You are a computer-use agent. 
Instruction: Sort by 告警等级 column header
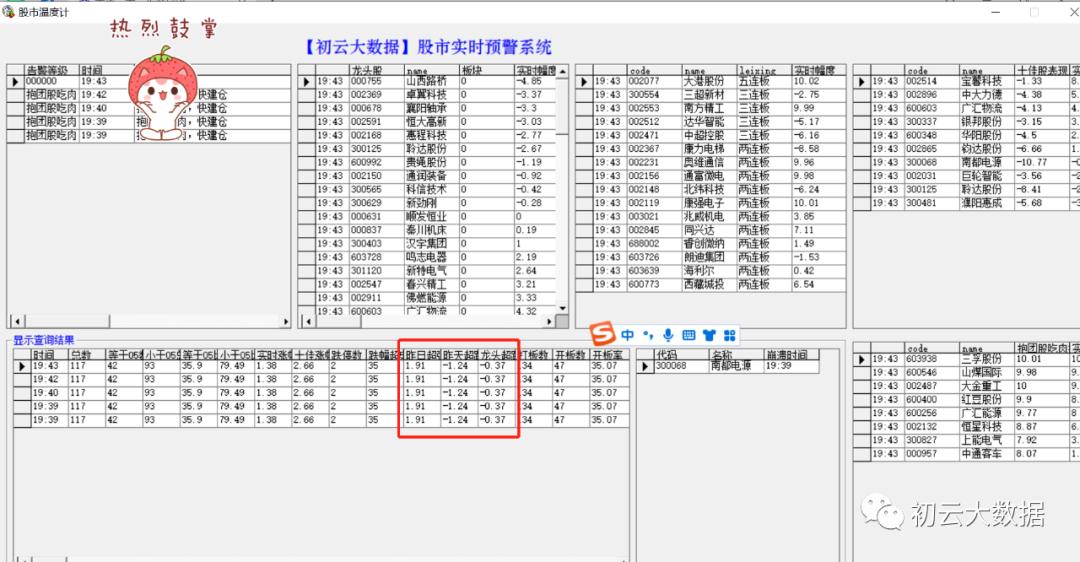pos(52,70)
